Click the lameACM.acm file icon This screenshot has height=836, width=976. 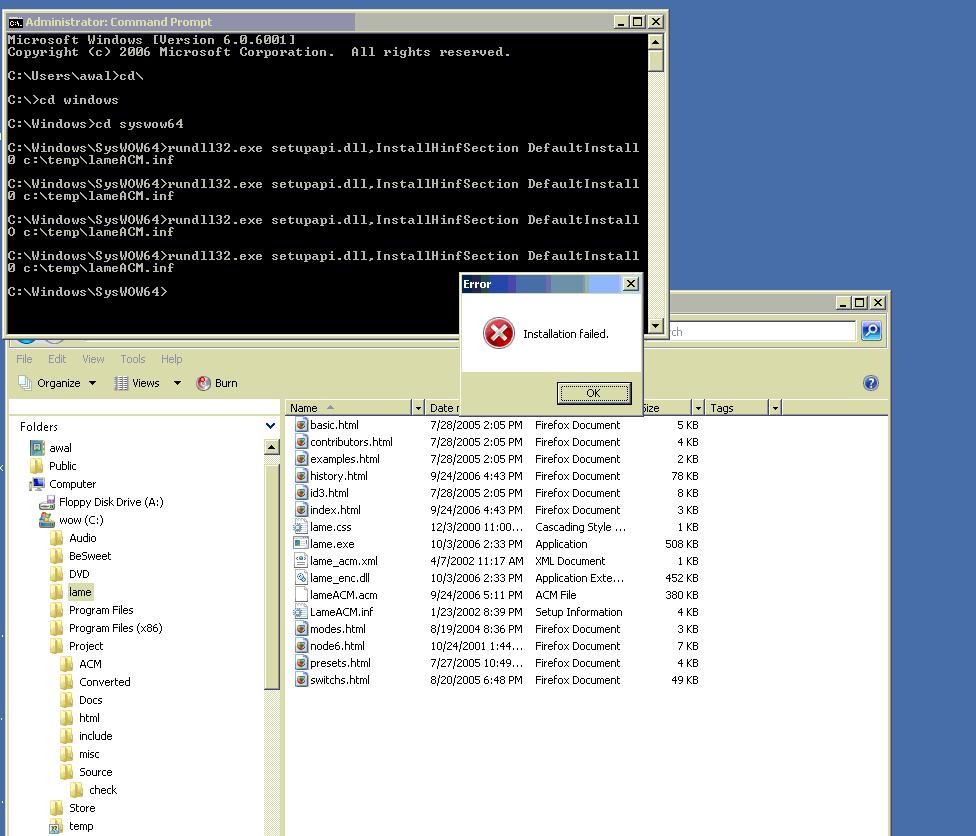(301, 595)
